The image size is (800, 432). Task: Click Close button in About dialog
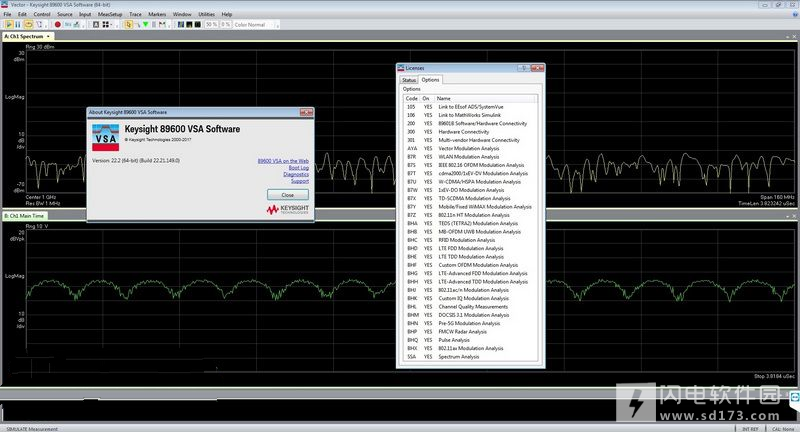point(288,195)
